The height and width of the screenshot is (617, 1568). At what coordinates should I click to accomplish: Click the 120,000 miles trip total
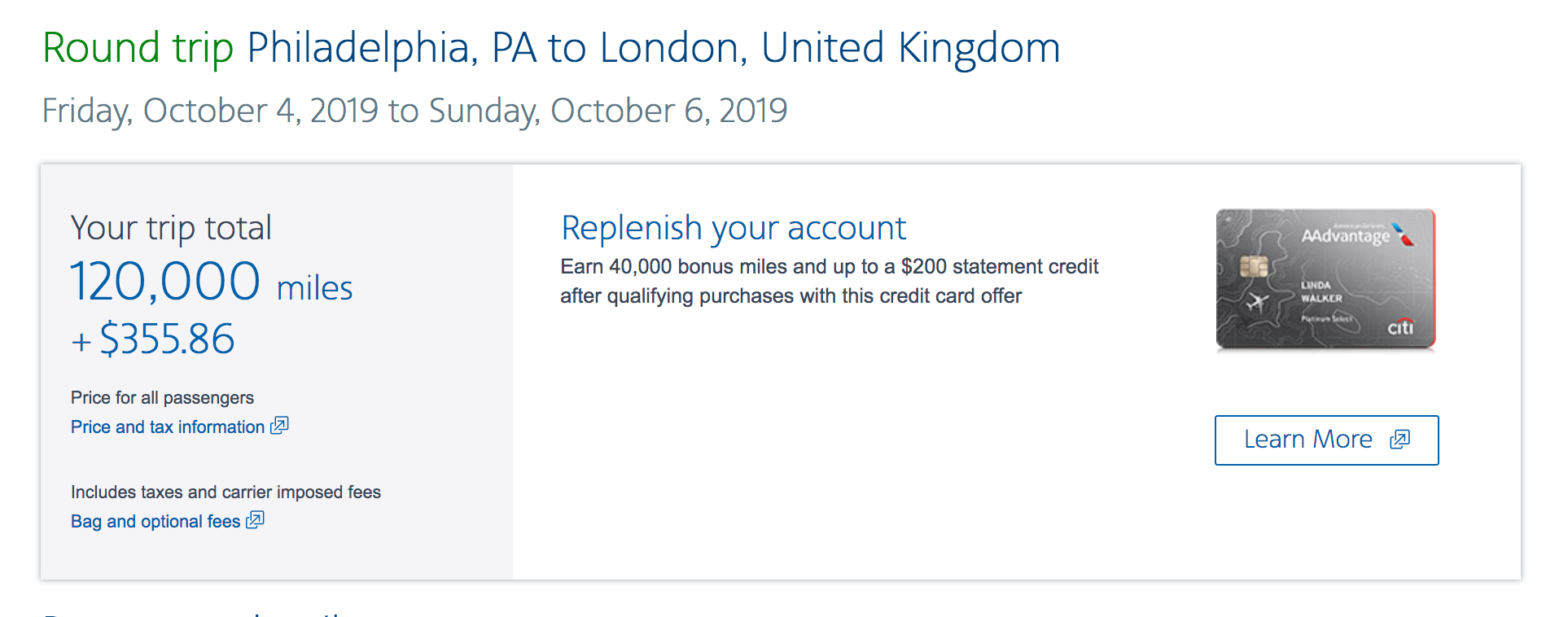211,282
